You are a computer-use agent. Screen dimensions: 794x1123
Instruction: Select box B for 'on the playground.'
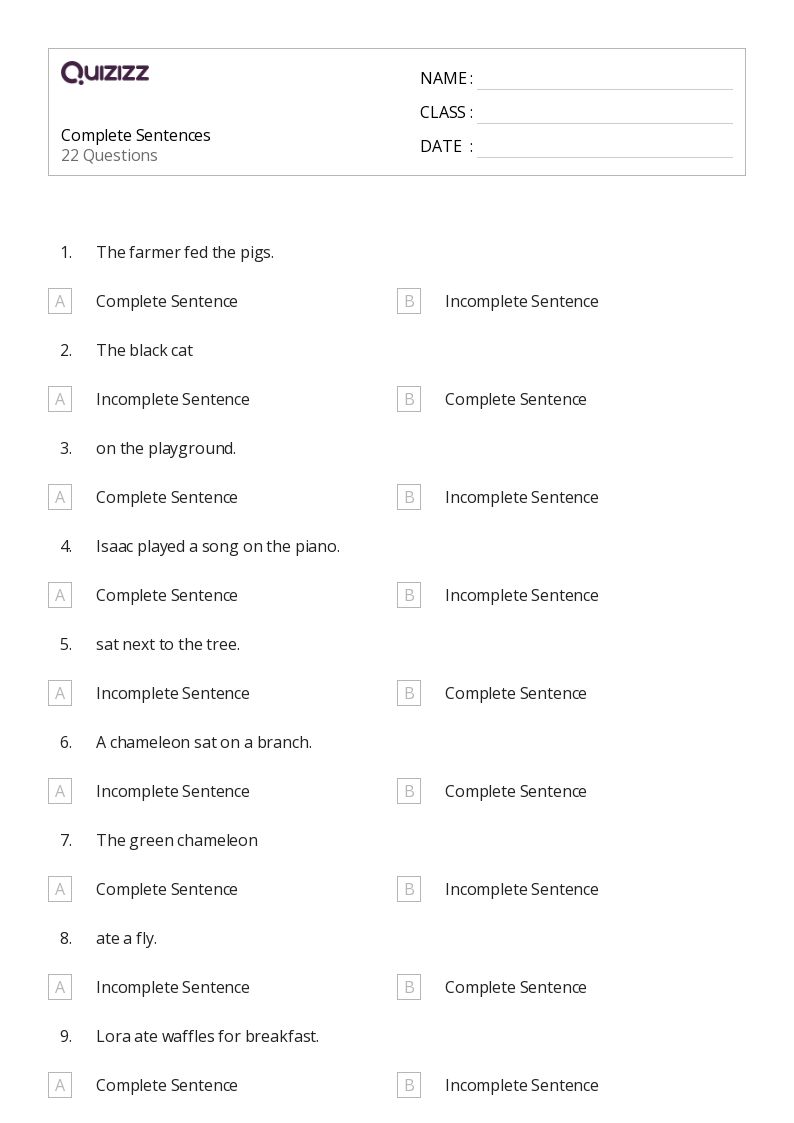point(409,497)
